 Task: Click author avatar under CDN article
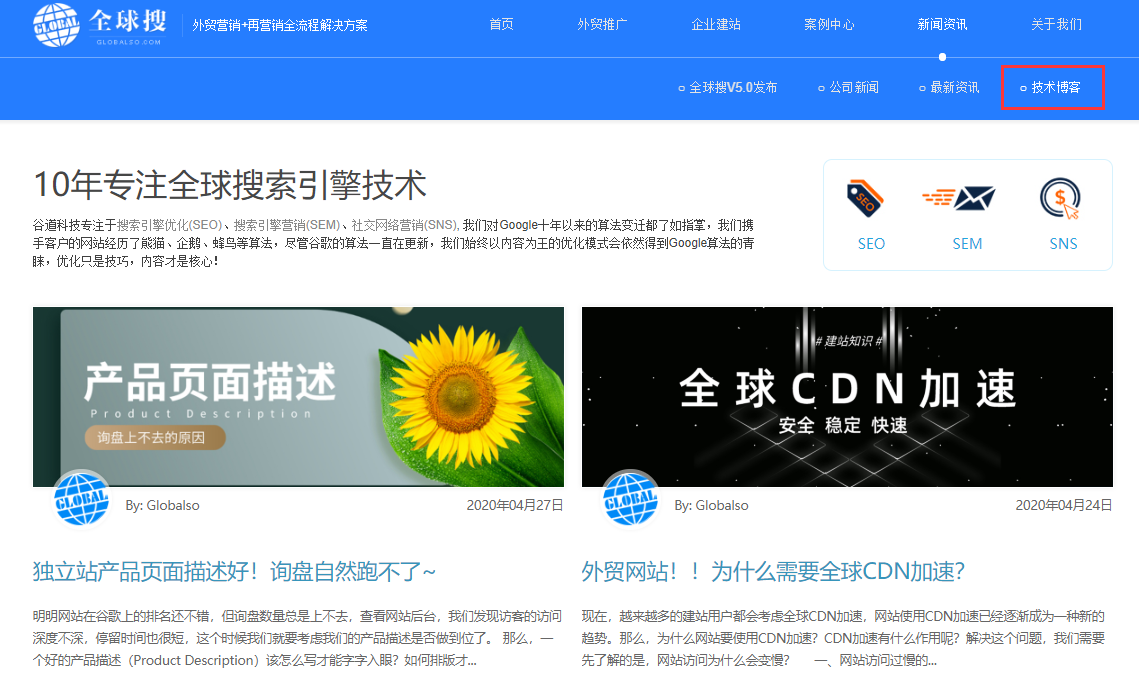click(x=631, y=497)
